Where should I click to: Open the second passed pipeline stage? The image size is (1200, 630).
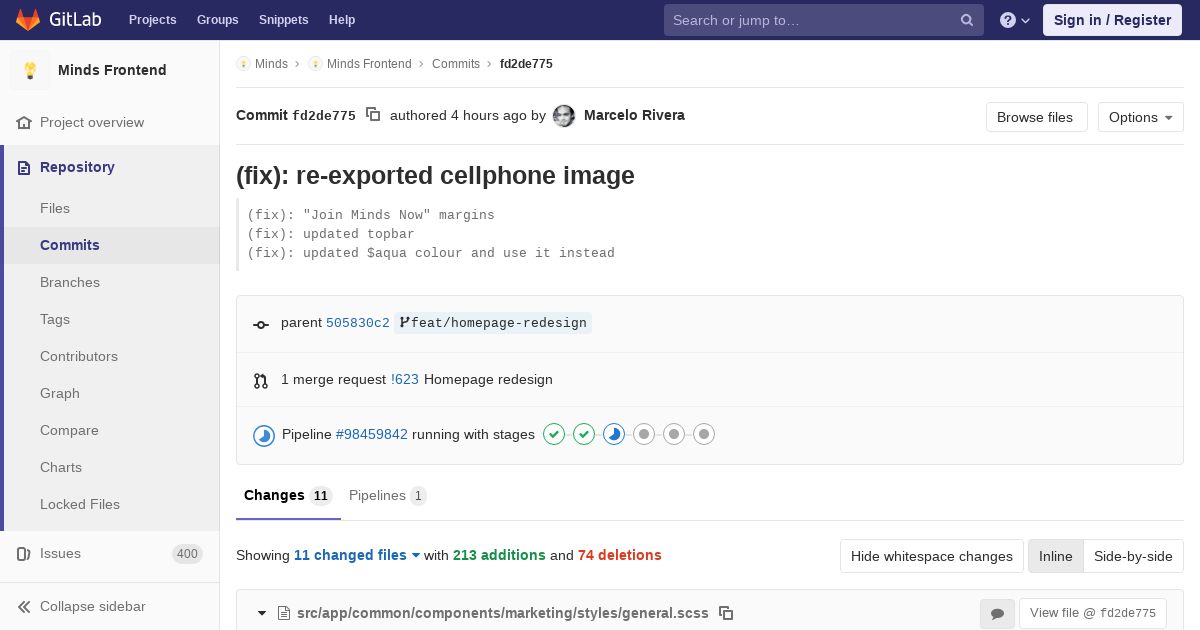point(584,434)
